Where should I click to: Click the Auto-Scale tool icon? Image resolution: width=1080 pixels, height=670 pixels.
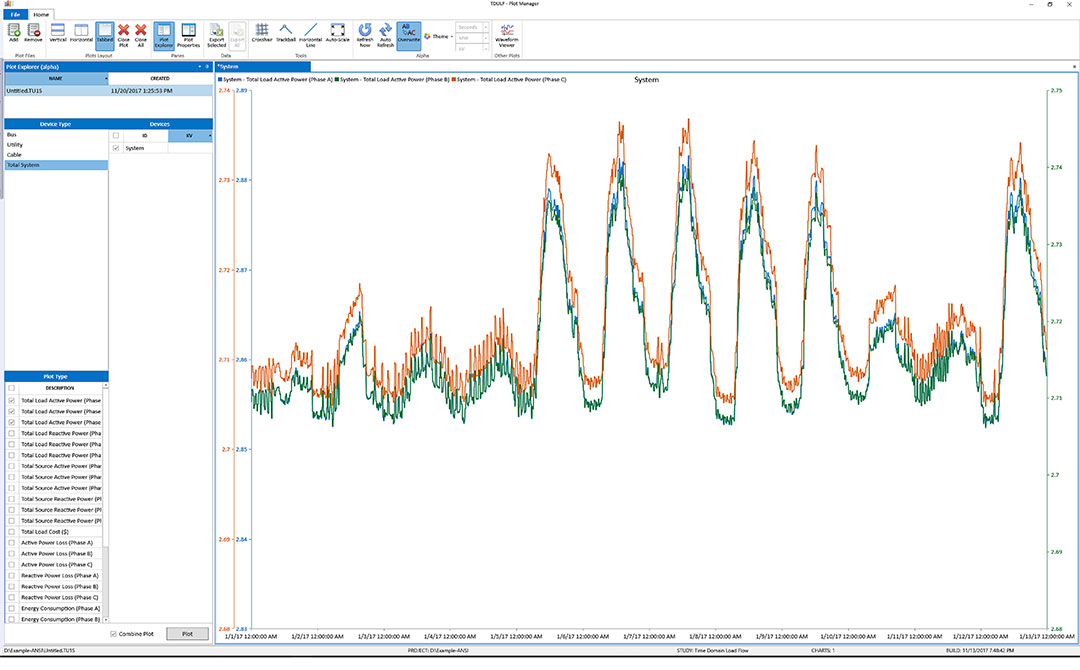click(x=336, y=33)
